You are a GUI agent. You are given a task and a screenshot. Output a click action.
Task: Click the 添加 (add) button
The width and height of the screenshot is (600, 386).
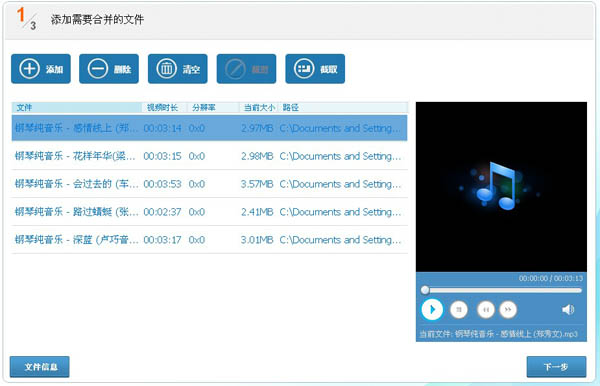pyautogui.click(x=41, y=69)
